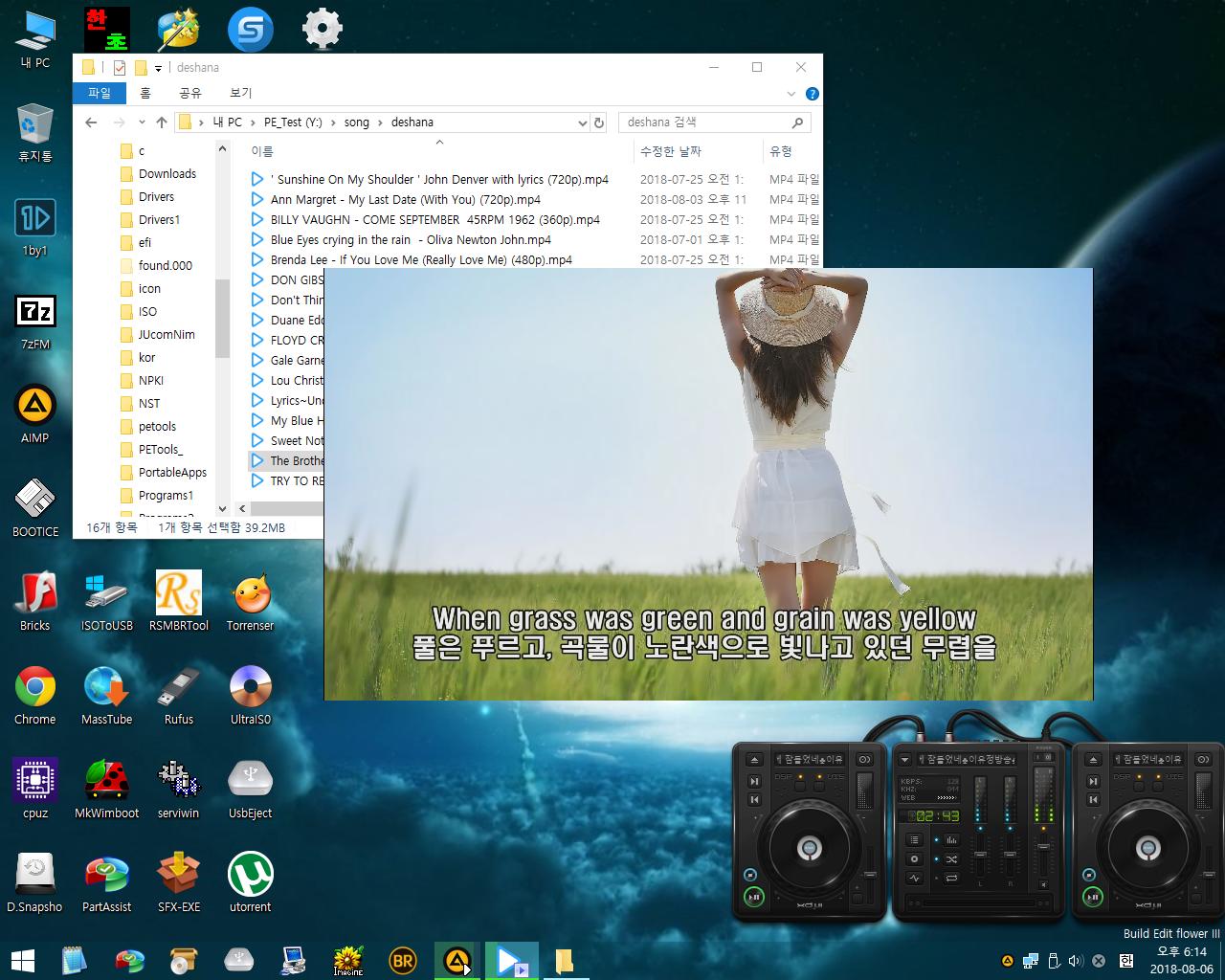Screen dimensions: 1225x980
Task: Open the AIMP taskbar button
Action: pyautogui.click(x=458, y=960)
